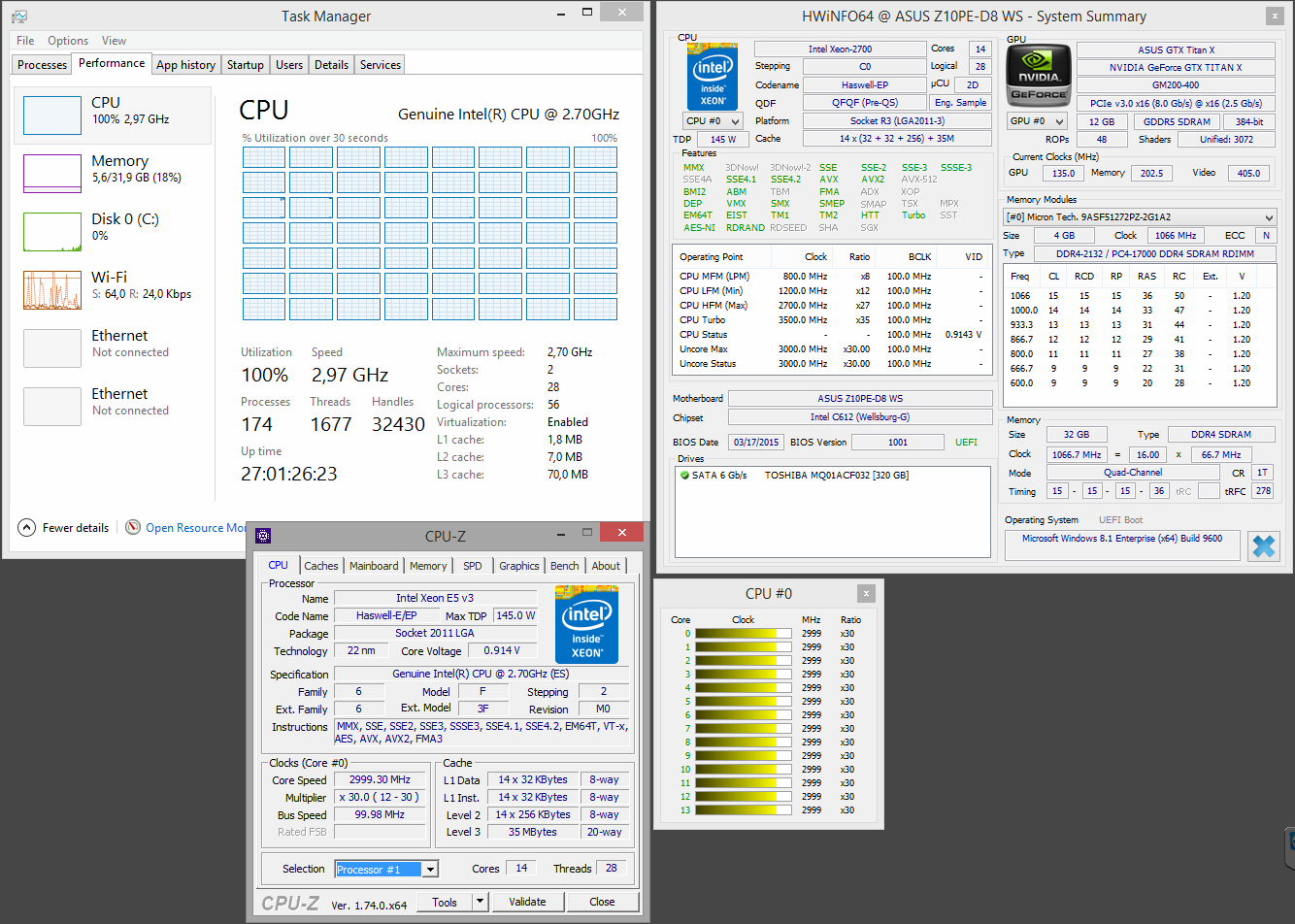Click the Validate button in CPU-Z

pyautogui.click(x=527, y=902)
